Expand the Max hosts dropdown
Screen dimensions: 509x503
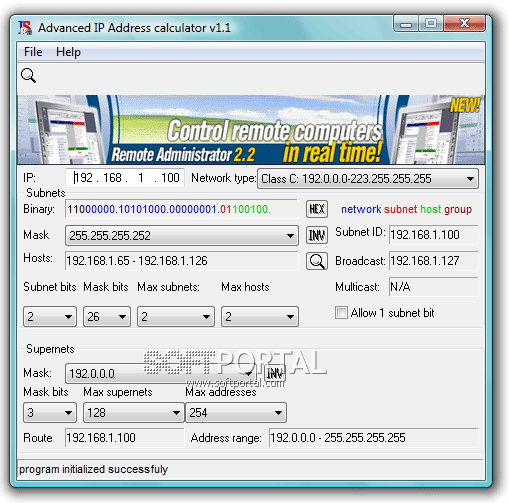260,316
